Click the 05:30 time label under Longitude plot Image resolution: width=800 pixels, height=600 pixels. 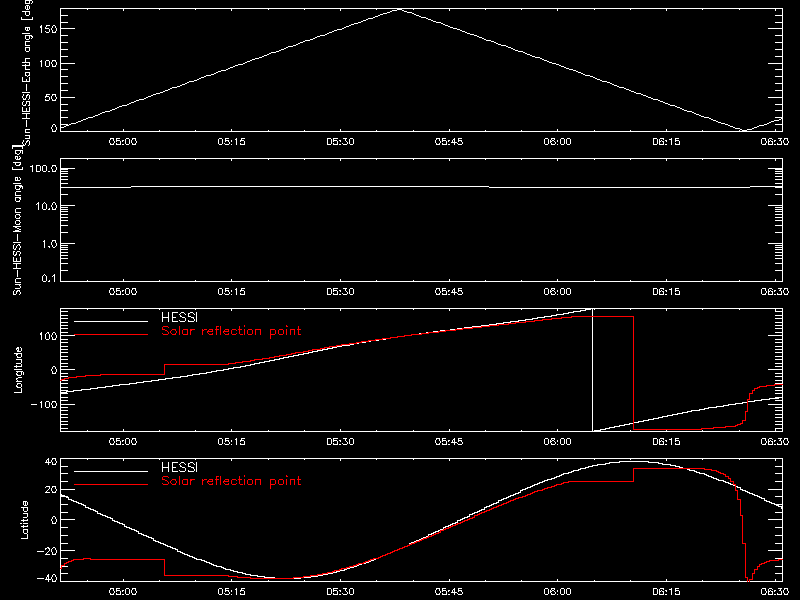coord(340,442)
